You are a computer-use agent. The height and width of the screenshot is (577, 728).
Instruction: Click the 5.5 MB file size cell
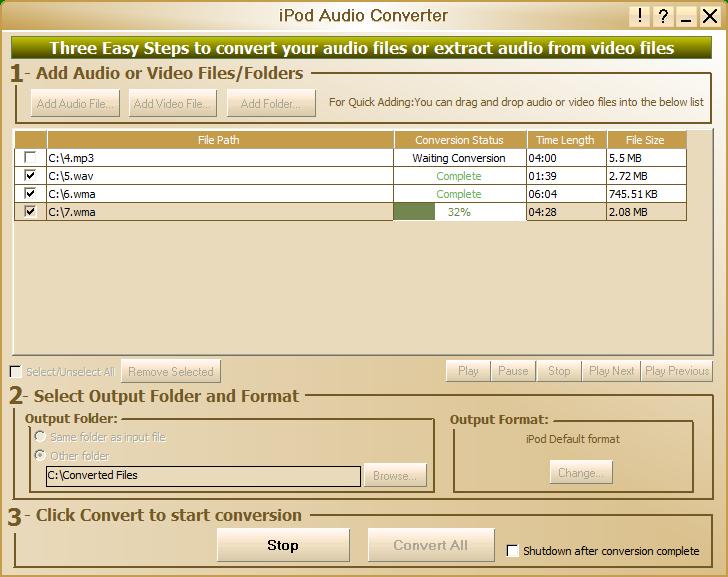tap(646, 158)
